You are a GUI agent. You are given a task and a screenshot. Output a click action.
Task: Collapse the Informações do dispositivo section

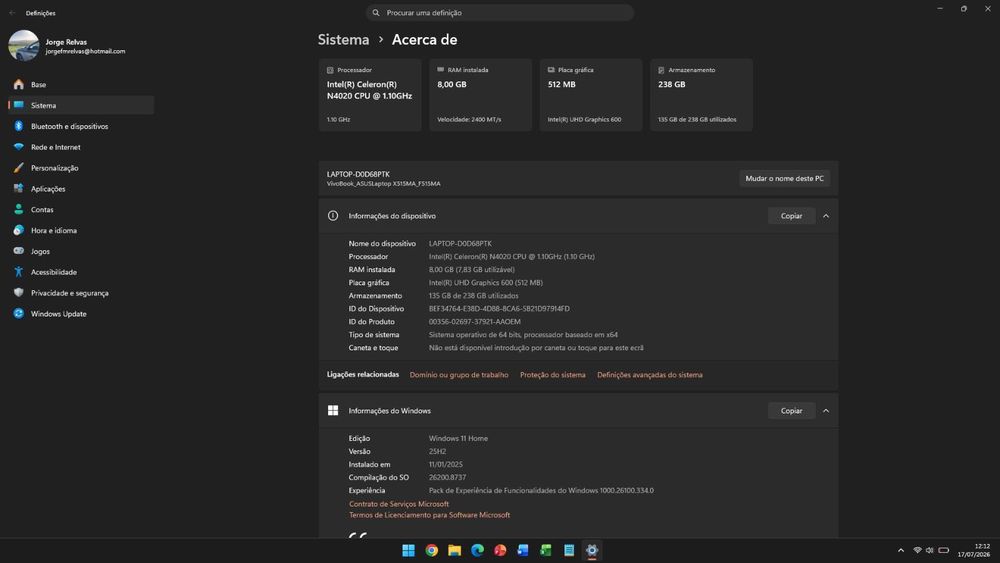point(826,216)
